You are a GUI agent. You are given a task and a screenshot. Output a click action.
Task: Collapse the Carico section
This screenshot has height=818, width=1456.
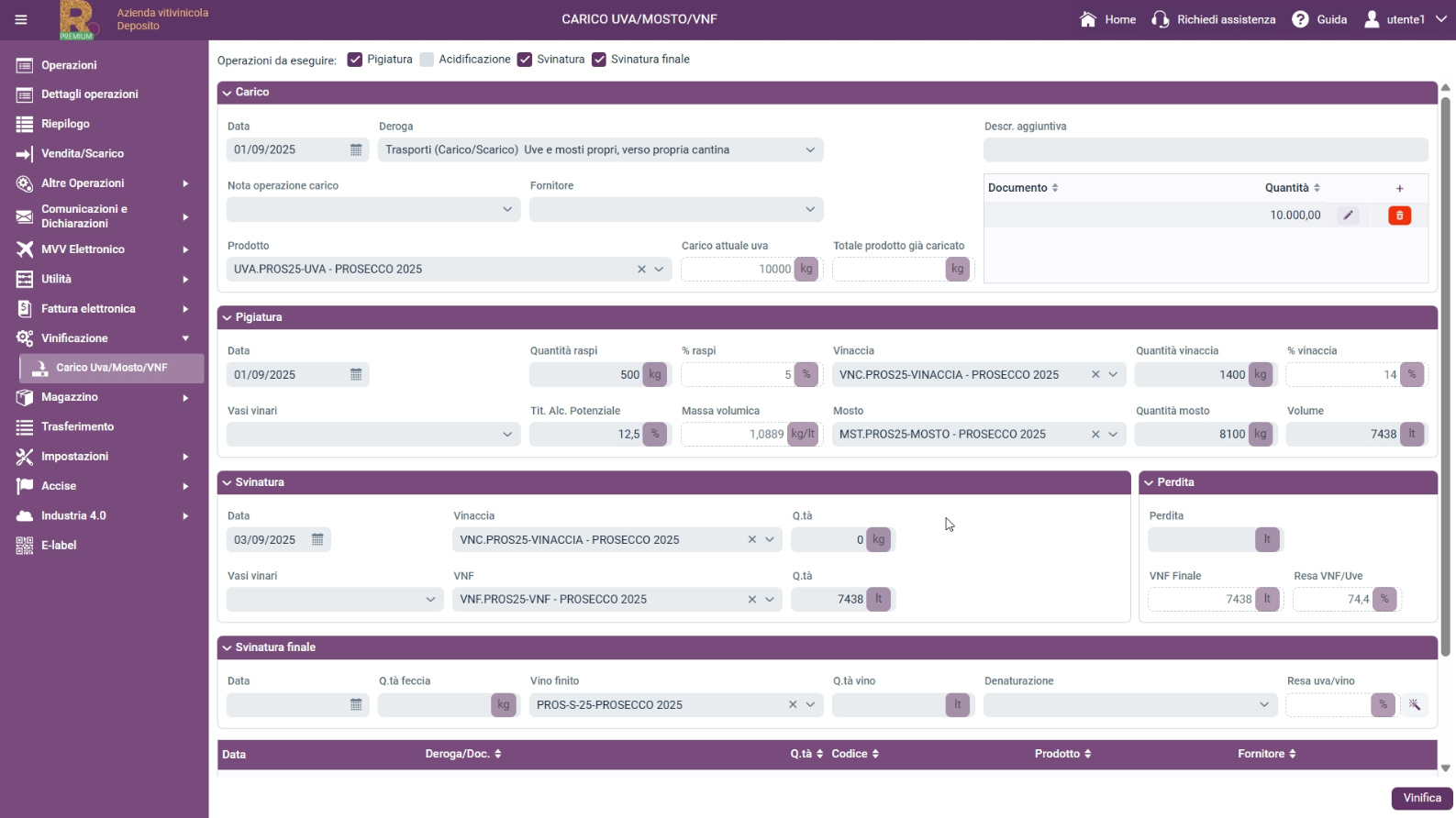click(227, 93)
